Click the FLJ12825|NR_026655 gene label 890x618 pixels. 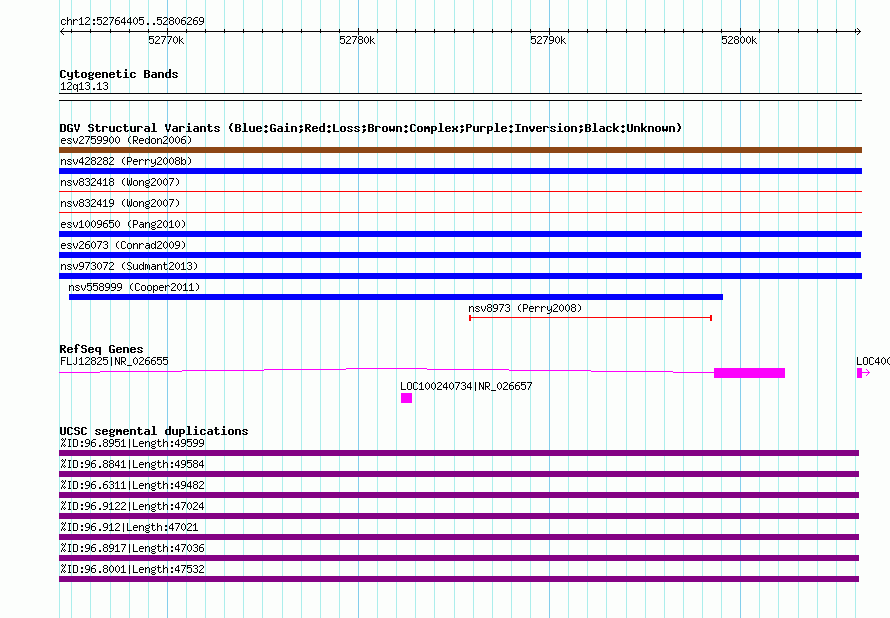pyautogui.click(x=114, y=361)
